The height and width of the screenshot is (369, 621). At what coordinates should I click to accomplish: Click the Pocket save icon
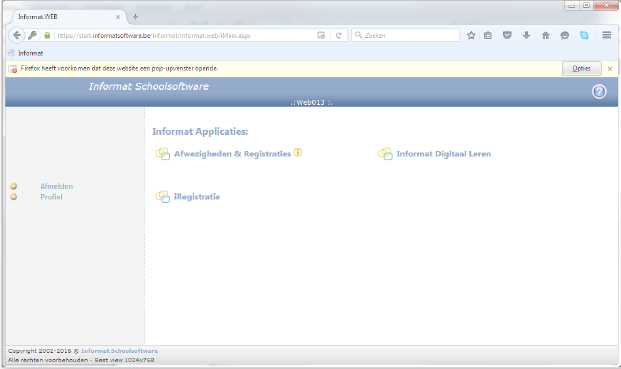[507, 35]
